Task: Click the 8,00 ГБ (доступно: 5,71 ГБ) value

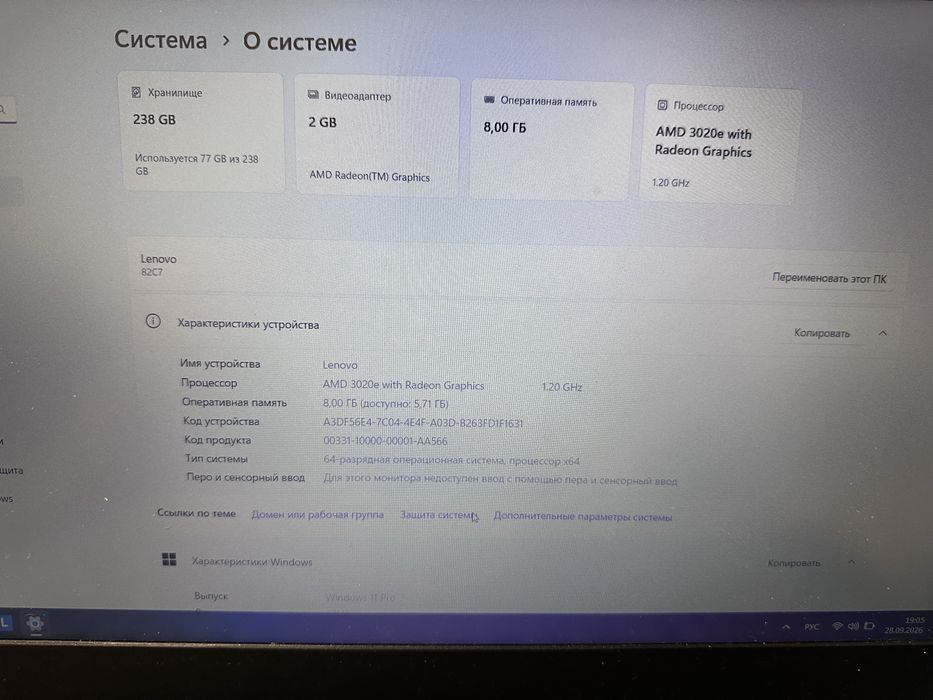Action: click(386, 404)
